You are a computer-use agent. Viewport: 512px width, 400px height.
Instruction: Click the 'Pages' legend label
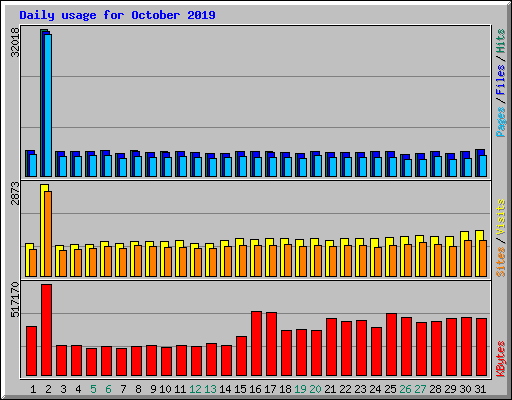tap(500, 122)
